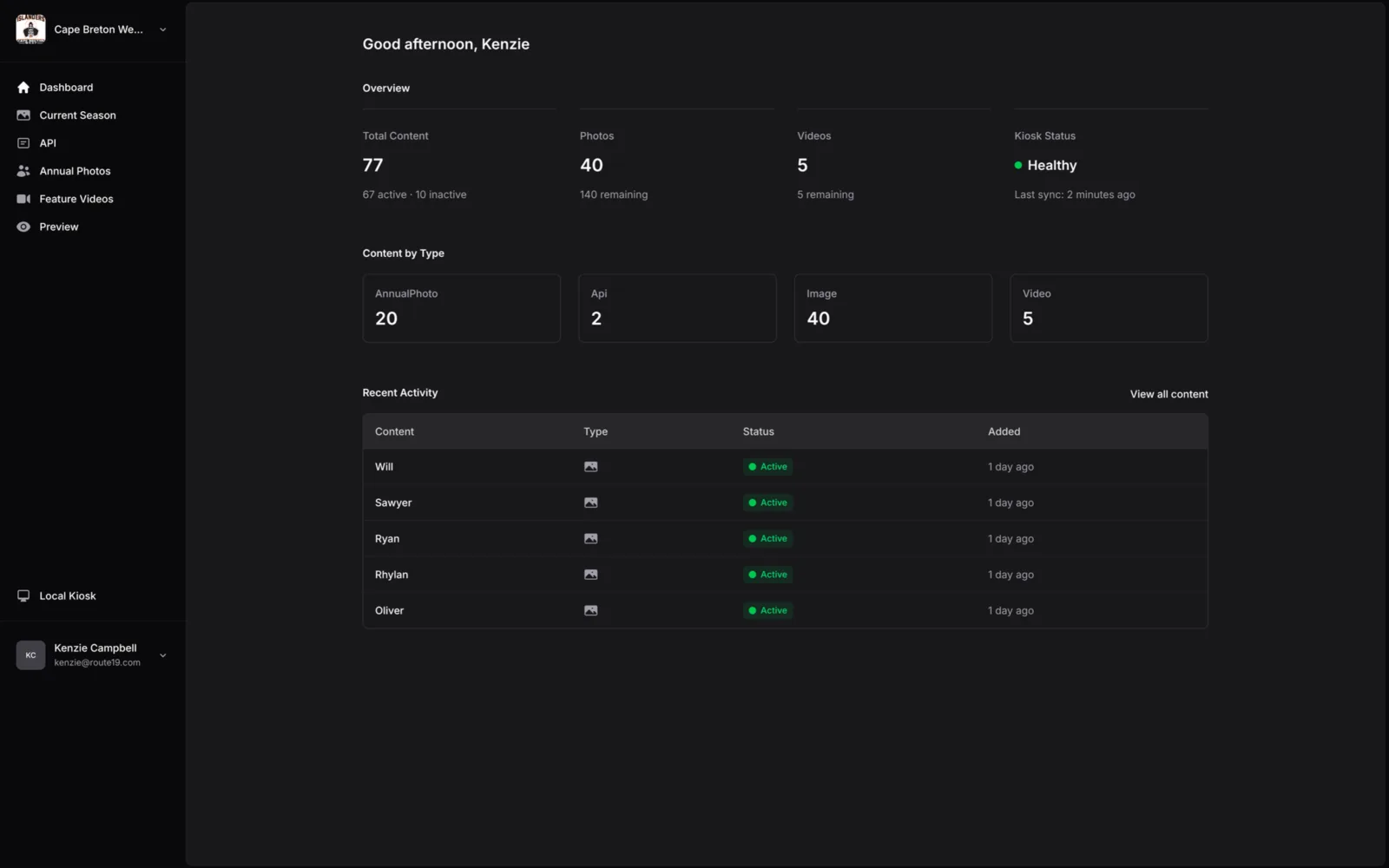Open the Api content type card
Screen dimensions: 1389x868
coord(677,308)
